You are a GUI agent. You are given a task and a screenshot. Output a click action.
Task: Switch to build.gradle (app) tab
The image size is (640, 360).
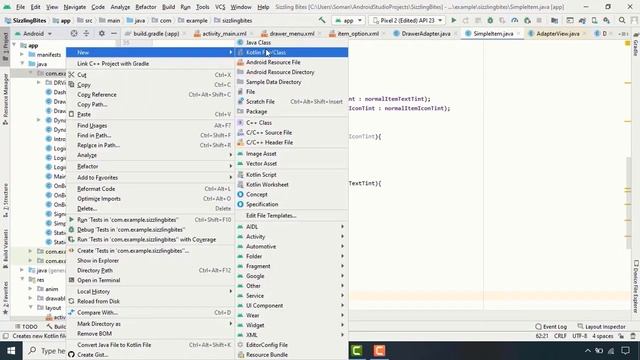coord(156,33)
